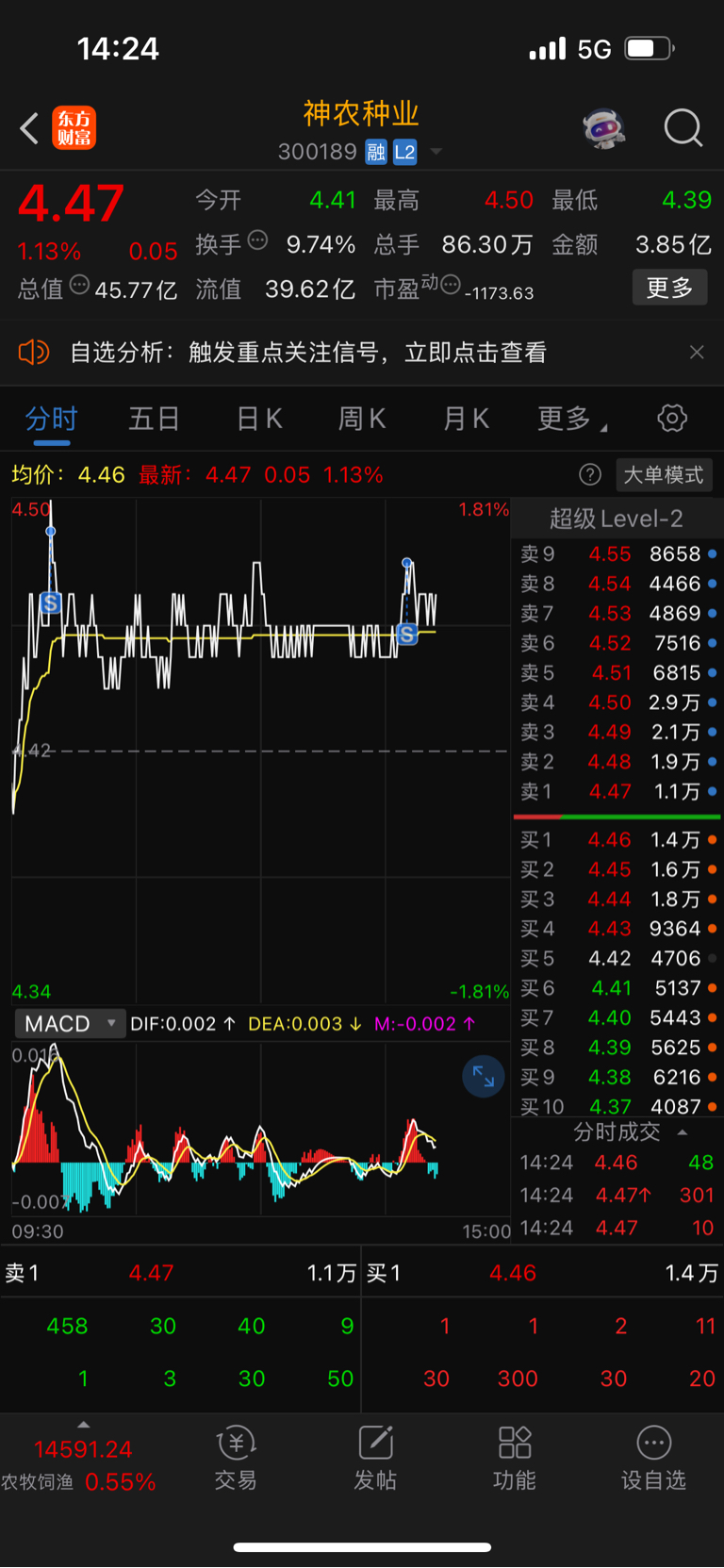This screenshot has width=724, height=1568.
Task: Open the 东方财富 logo icon
Action: point(74,128)
